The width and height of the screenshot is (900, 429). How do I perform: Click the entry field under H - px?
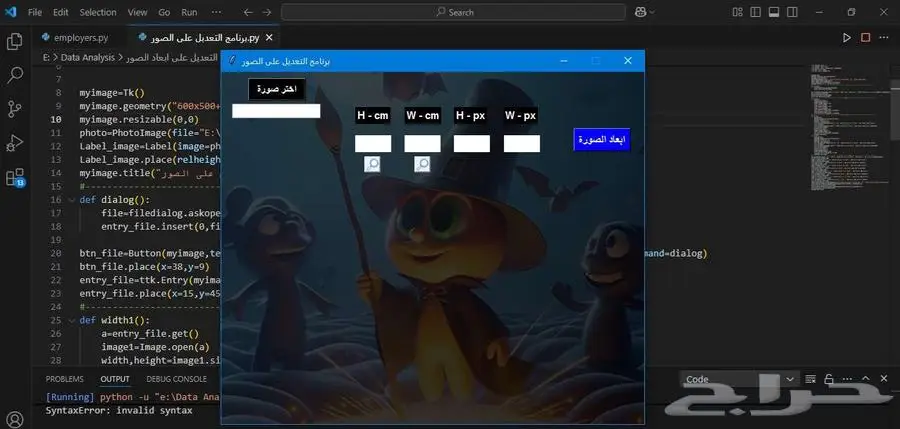pos(472,144)
